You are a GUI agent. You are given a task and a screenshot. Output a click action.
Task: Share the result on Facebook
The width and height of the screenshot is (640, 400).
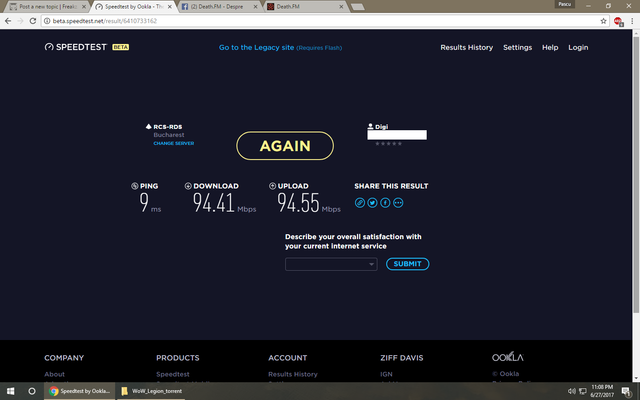[x=385, y=202]
